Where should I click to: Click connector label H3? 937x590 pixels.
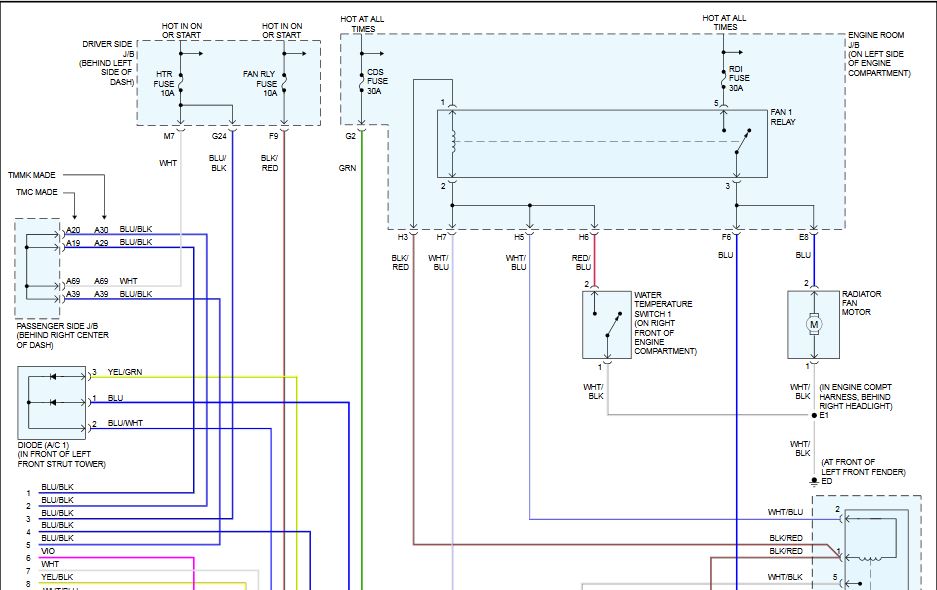coord(403,237)
